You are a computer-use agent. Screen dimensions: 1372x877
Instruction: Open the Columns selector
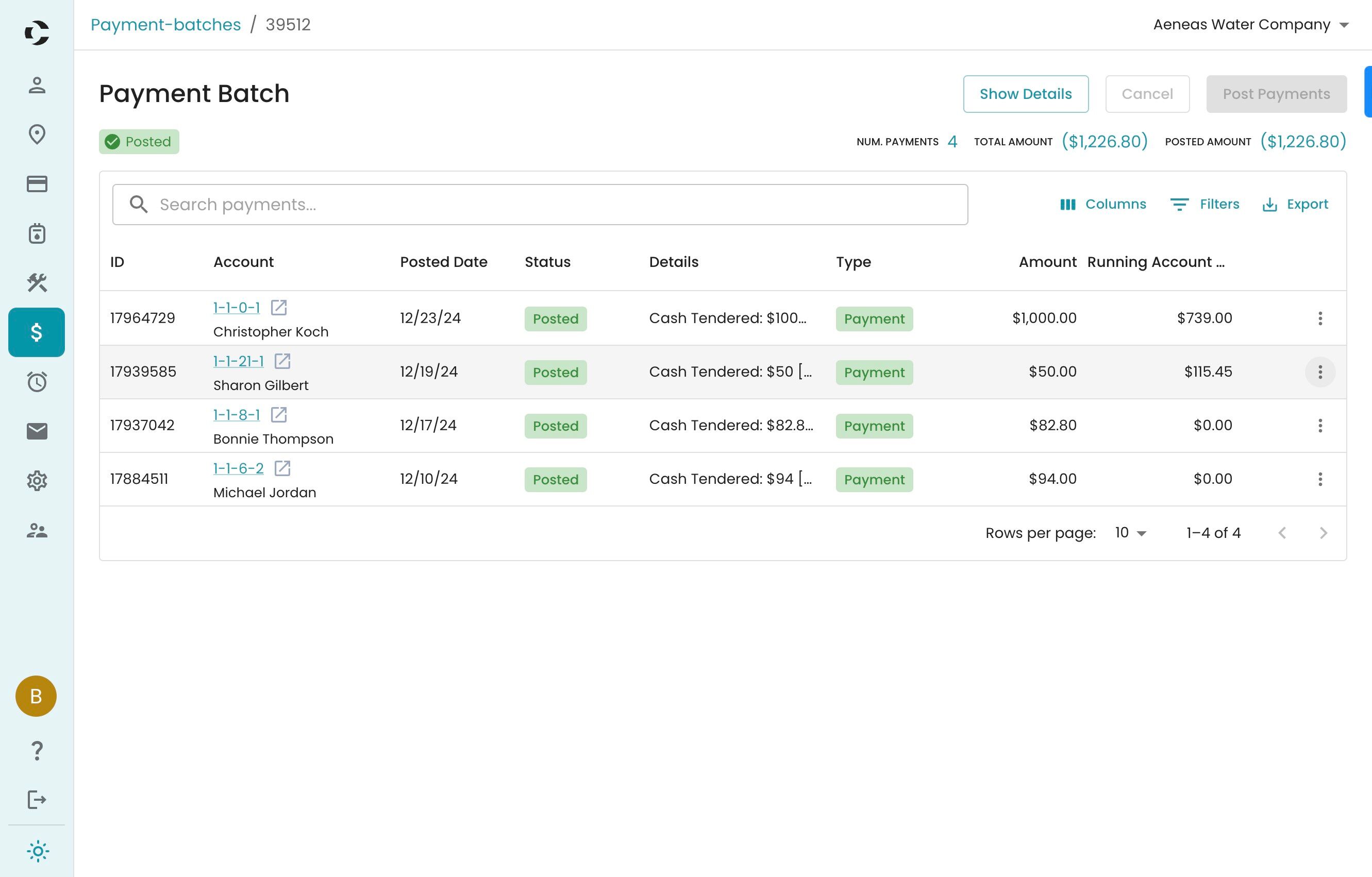[x=1102, y=205]
